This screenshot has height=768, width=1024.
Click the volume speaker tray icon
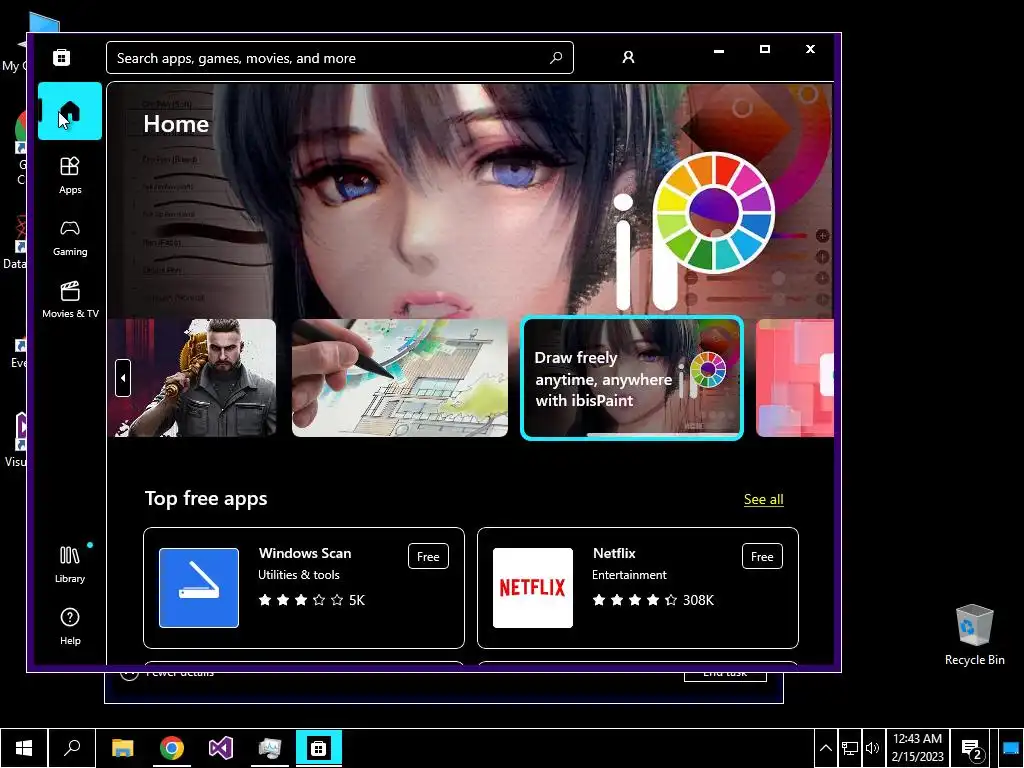tap(872, 748)
